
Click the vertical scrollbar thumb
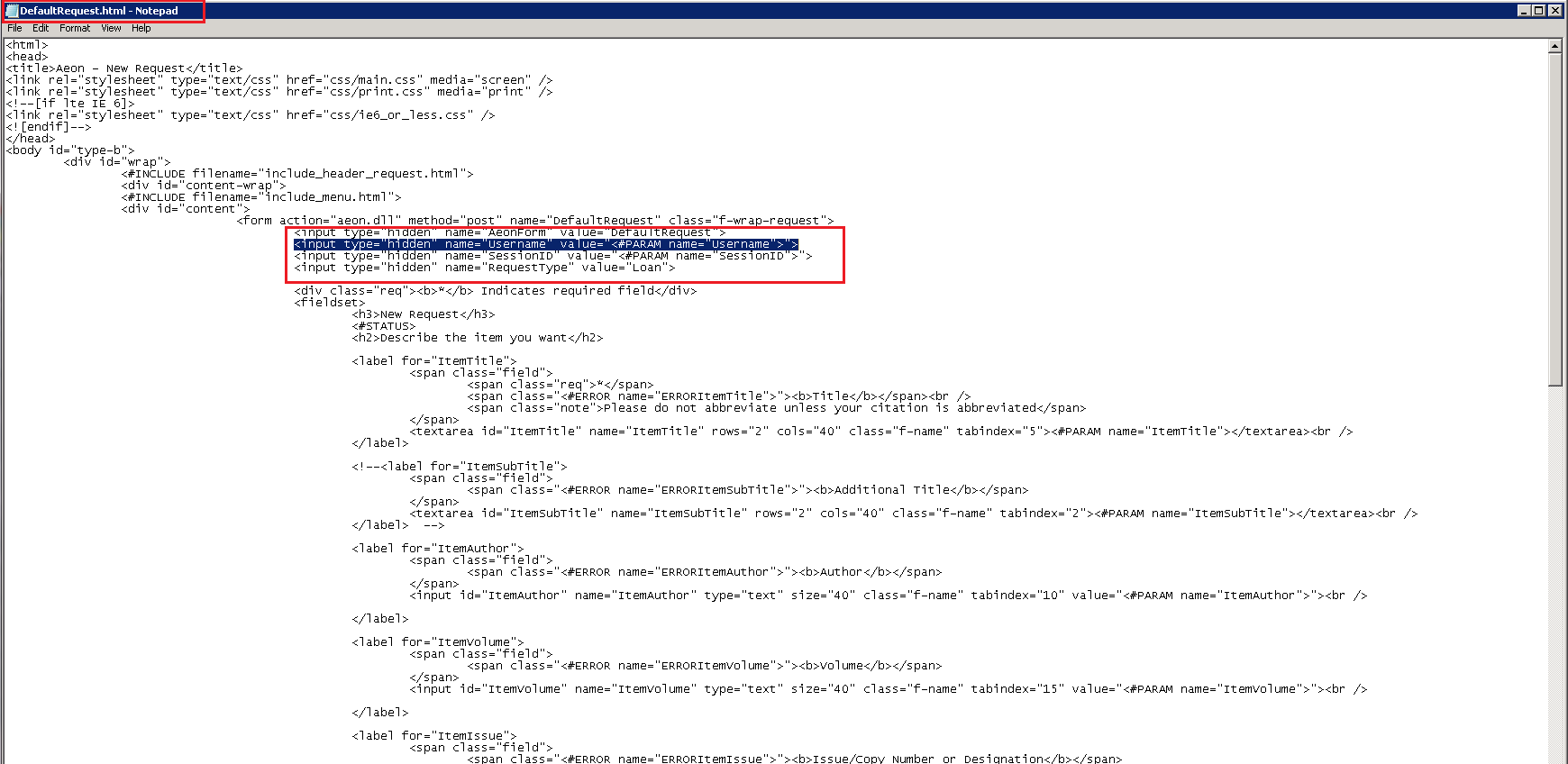tap(1554, 216)
